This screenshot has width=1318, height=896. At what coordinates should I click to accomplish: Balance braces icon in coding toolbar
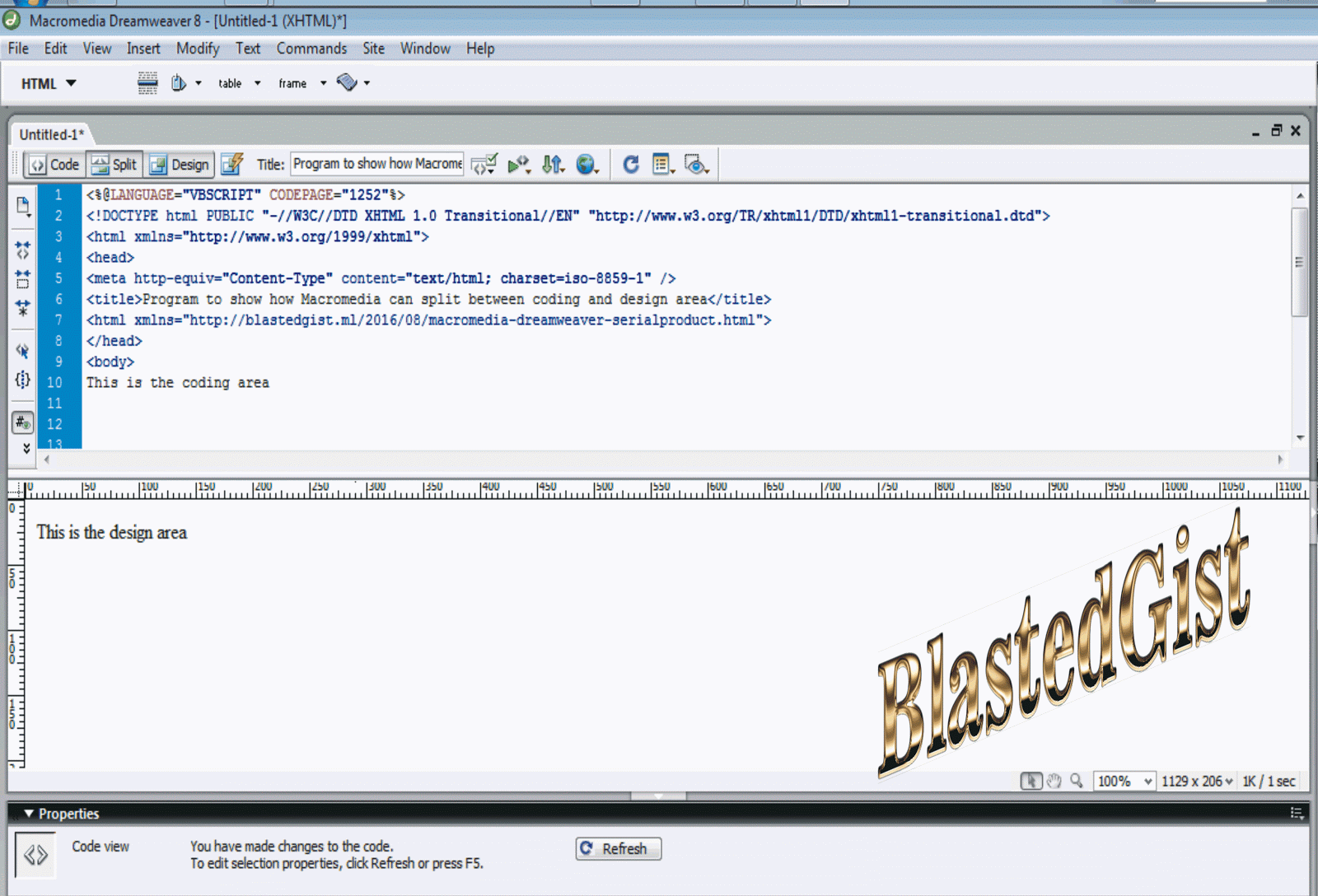(x=23, y=380)
